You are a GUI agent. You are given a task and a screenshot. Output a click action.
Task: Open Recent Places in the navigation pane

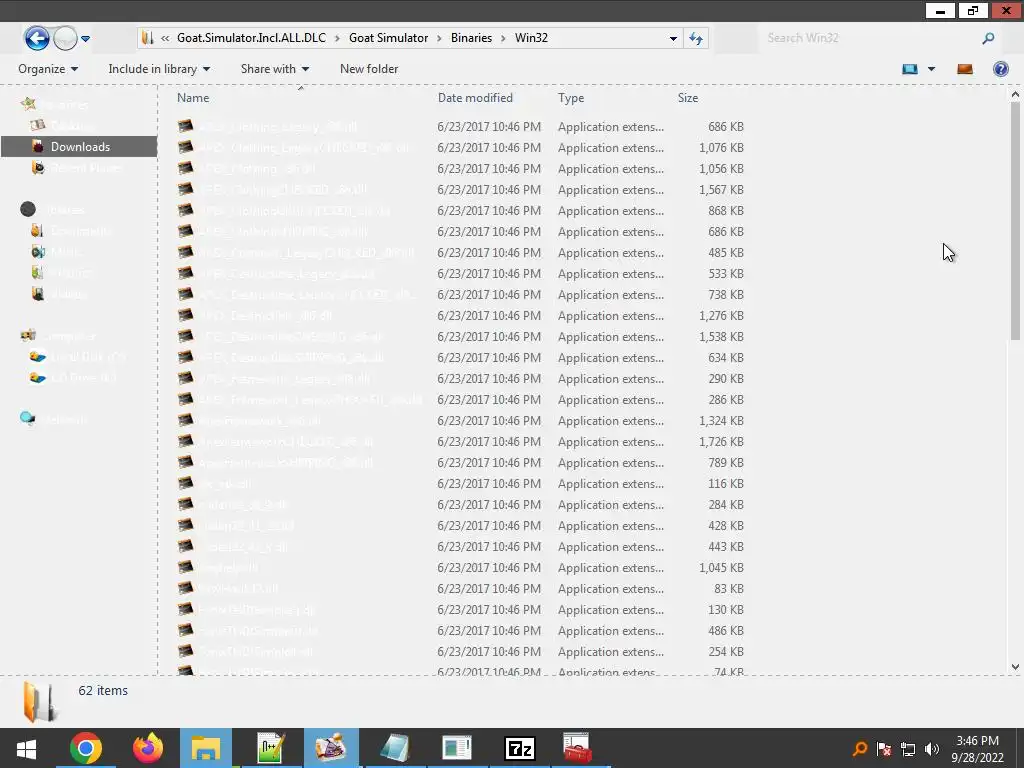[77, 168]
